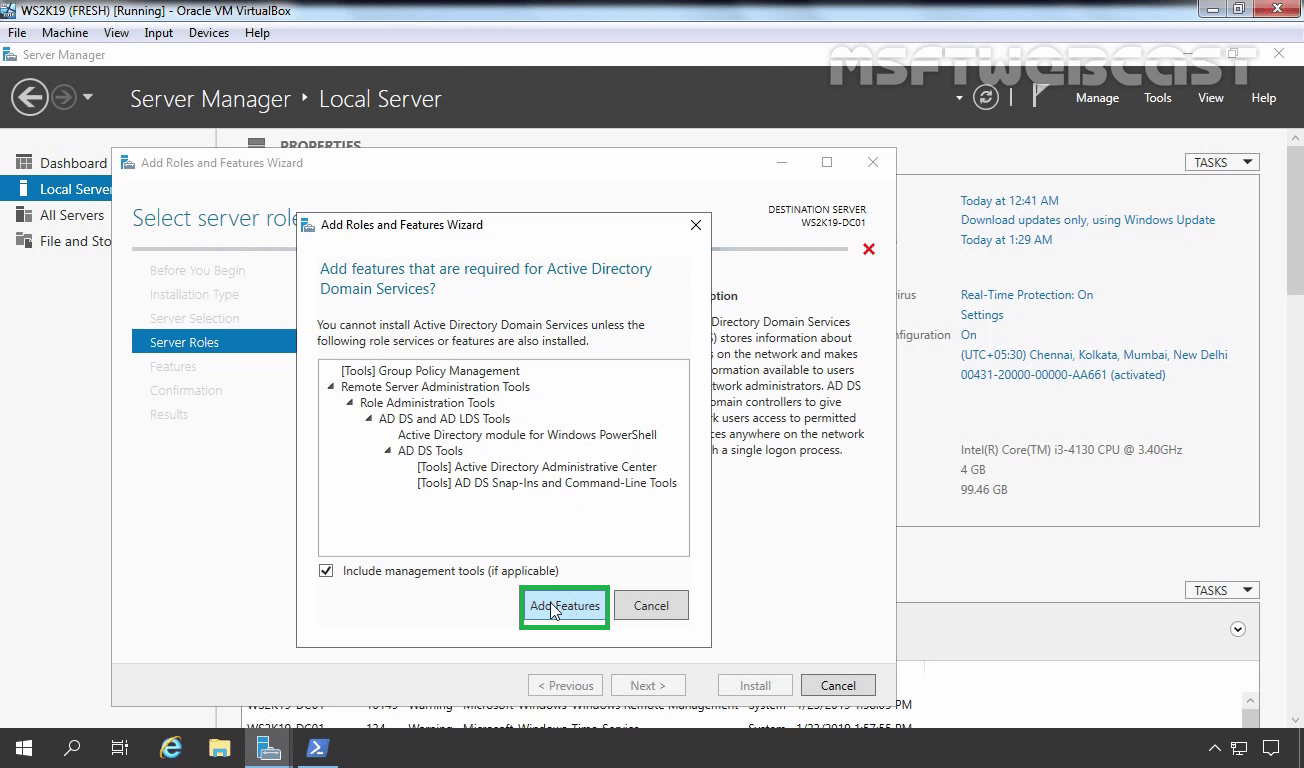Open the Tools menu

pyautogui.click(x=1158, y=98)
